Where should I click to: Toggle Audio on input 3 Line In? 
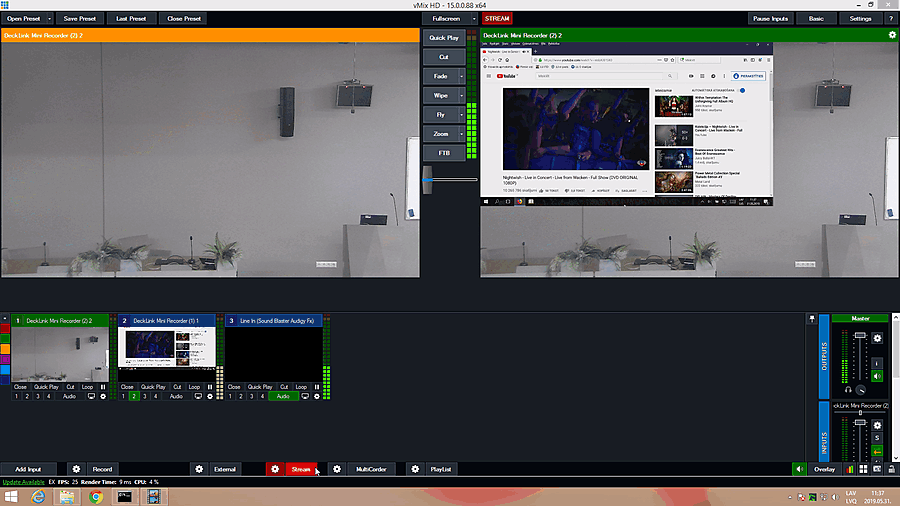(283, 396)
